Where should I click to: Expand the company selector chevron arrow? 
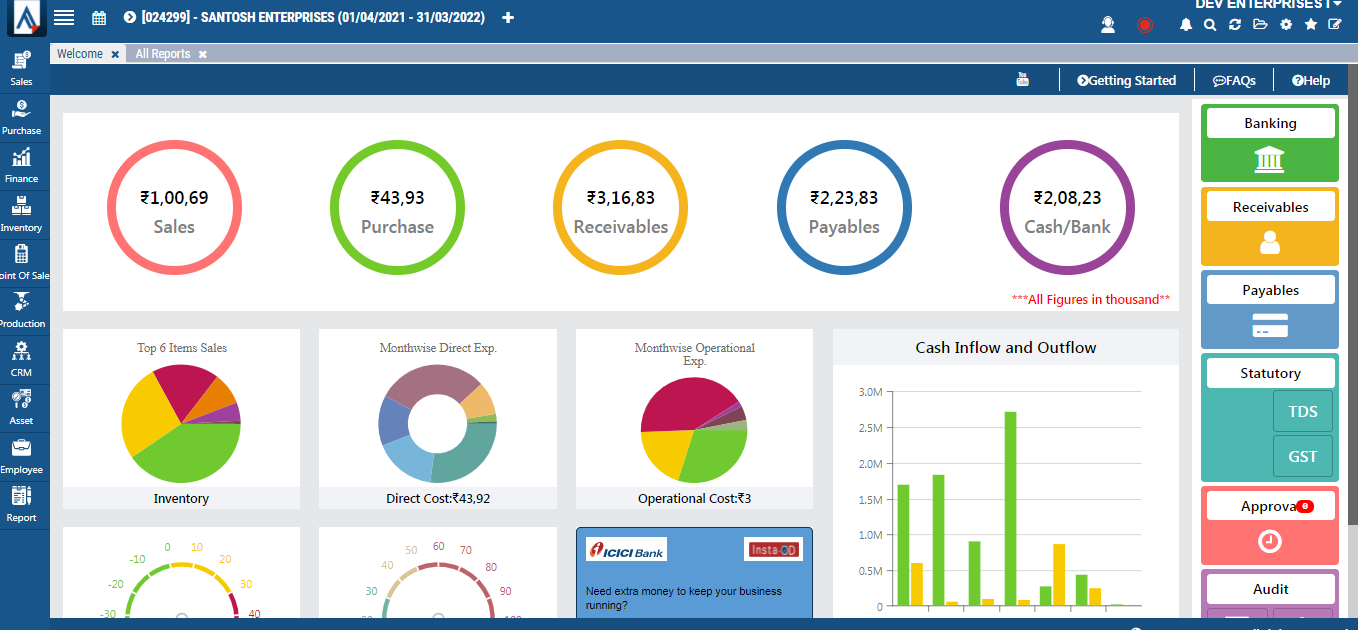tap(127, 17)
